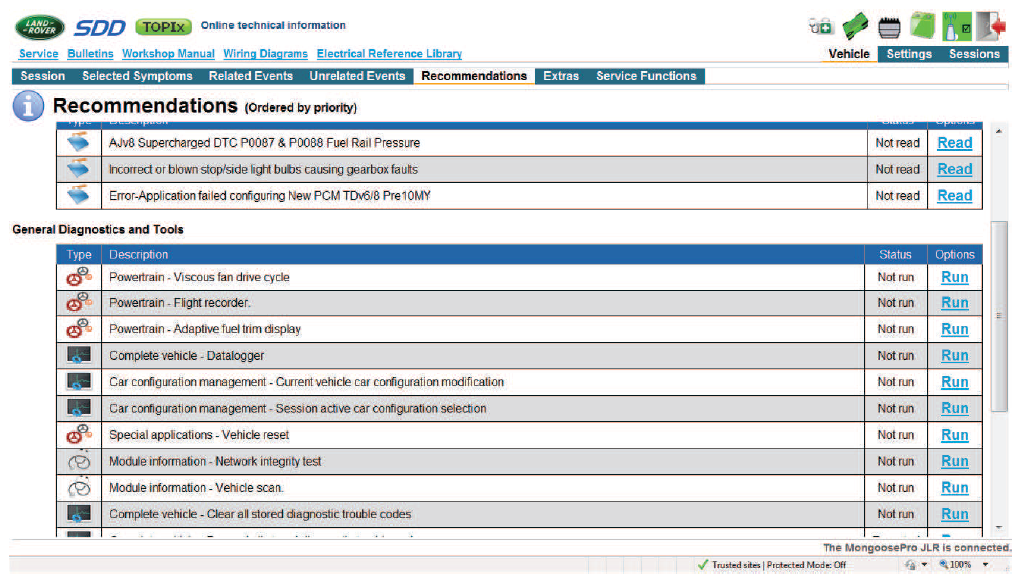Click the exit door icon
1021x583 pixels.
pos(990,27)
